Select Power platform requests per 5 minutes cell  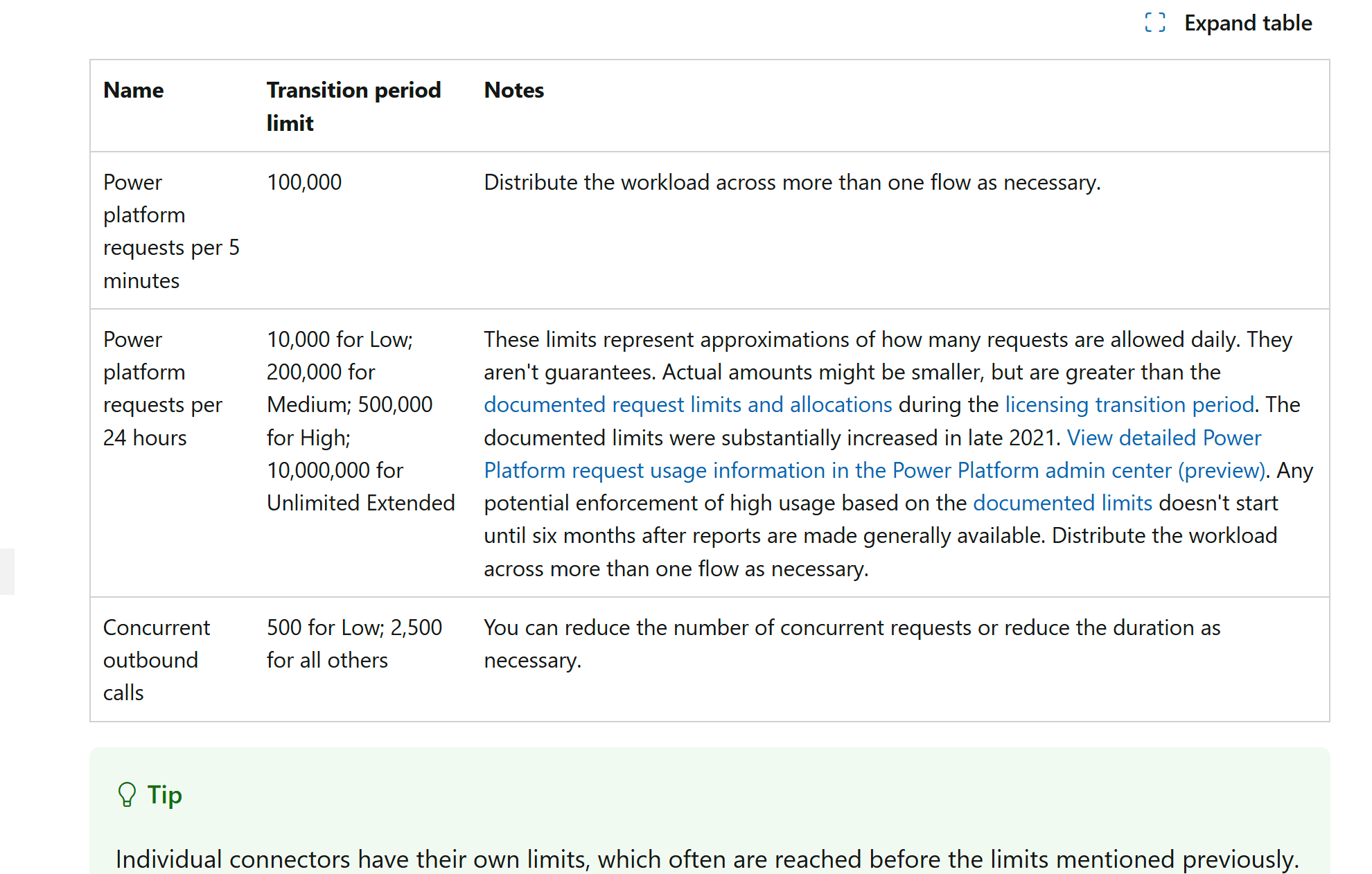click(170, 231)
